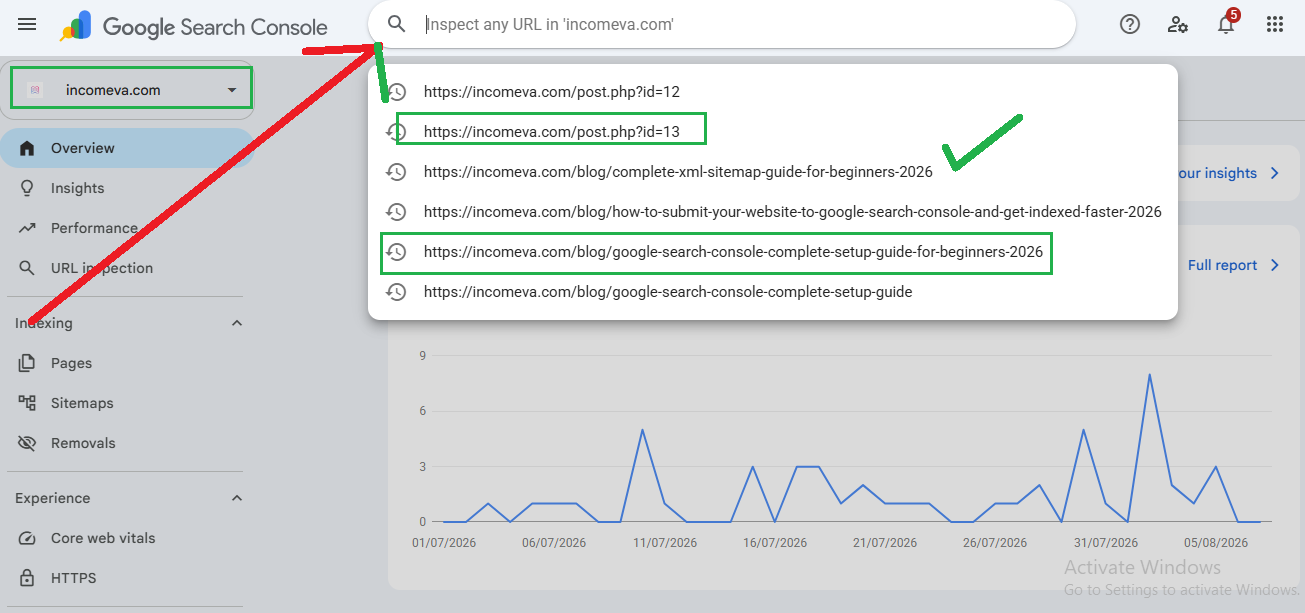Click history icon beside setup-guide-for-beginners-2026 suggestion

pyautogui.click(x=397, y=252)
